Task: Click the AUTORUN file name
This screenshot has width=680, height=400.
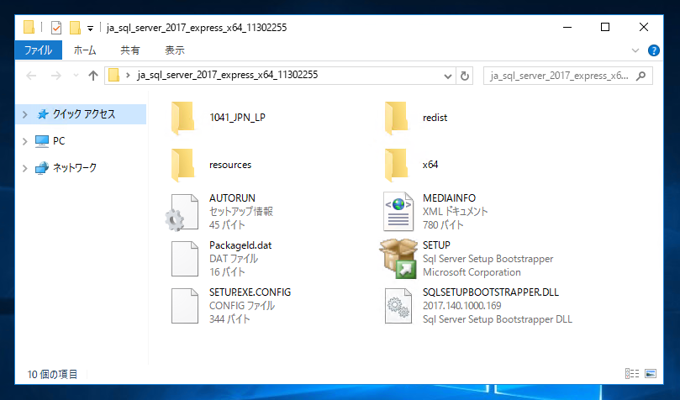Action: [232, 198]
